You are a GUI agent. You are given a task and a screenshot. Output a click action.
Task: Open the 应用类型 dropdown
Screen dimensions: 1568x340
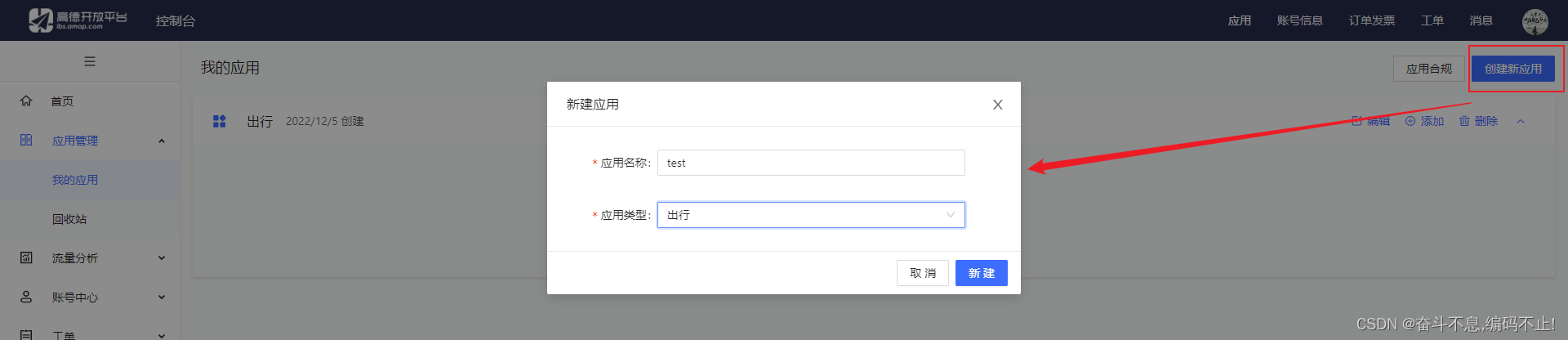tap(811, 215)
